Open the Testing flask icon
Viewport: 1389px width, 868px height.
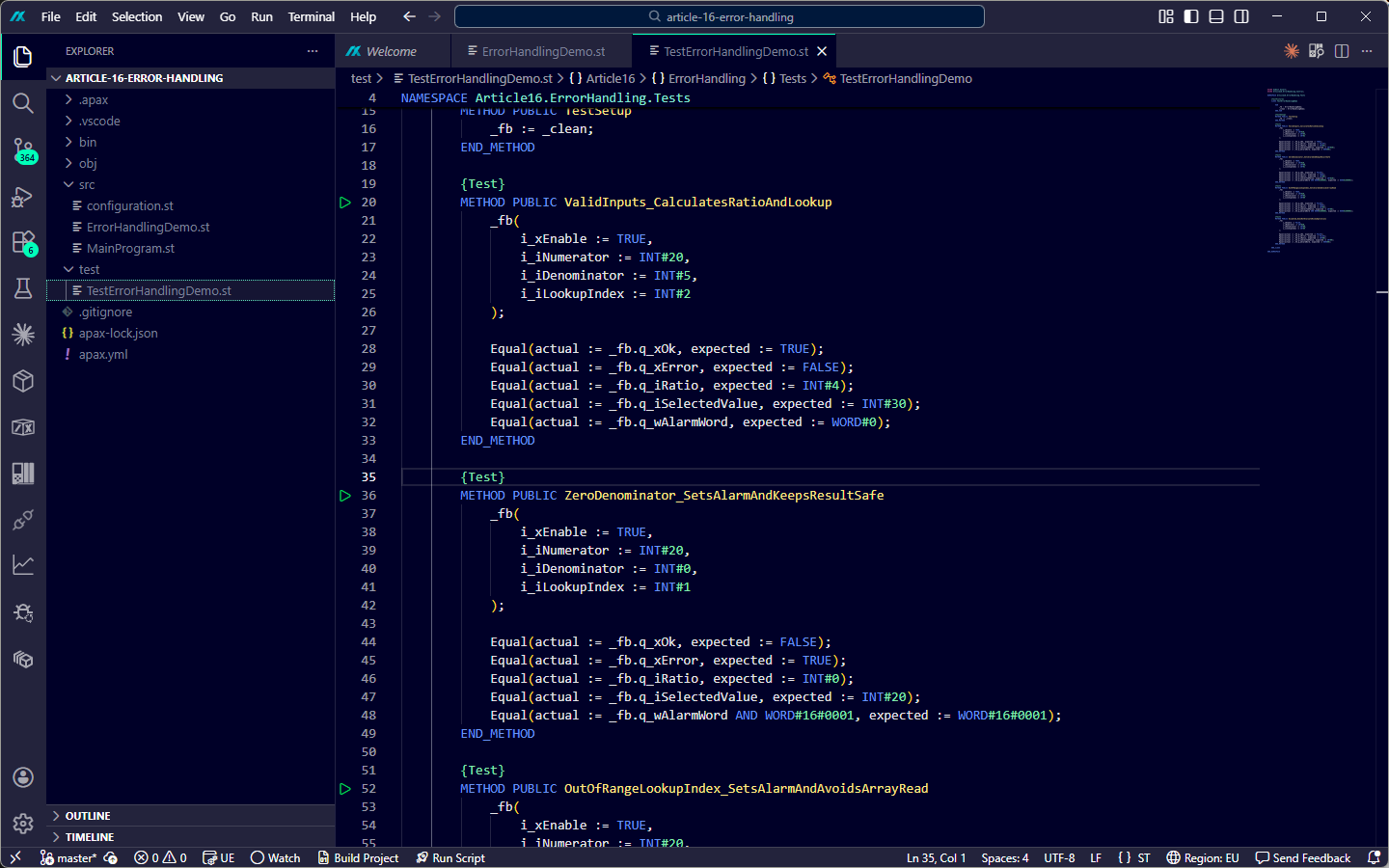[x=23, y=288]
